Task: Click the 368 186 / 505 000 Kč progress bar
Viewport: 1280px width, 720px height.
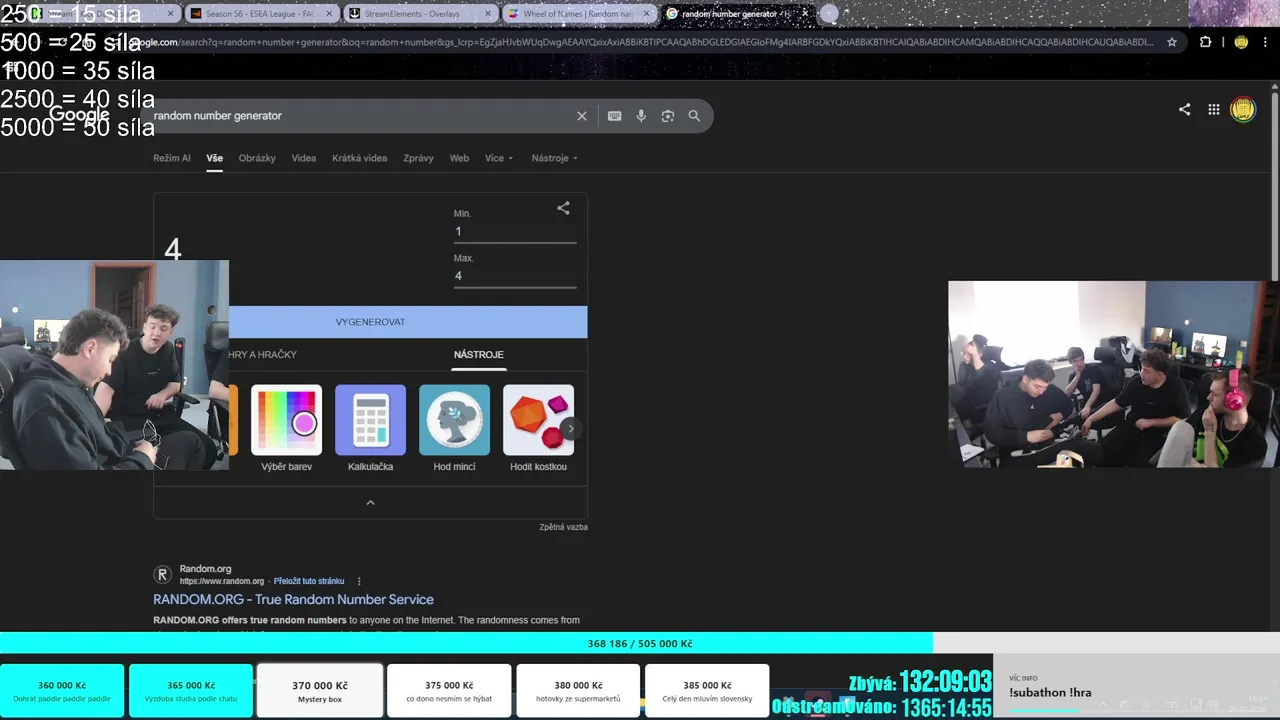Action: pos(640,644)
